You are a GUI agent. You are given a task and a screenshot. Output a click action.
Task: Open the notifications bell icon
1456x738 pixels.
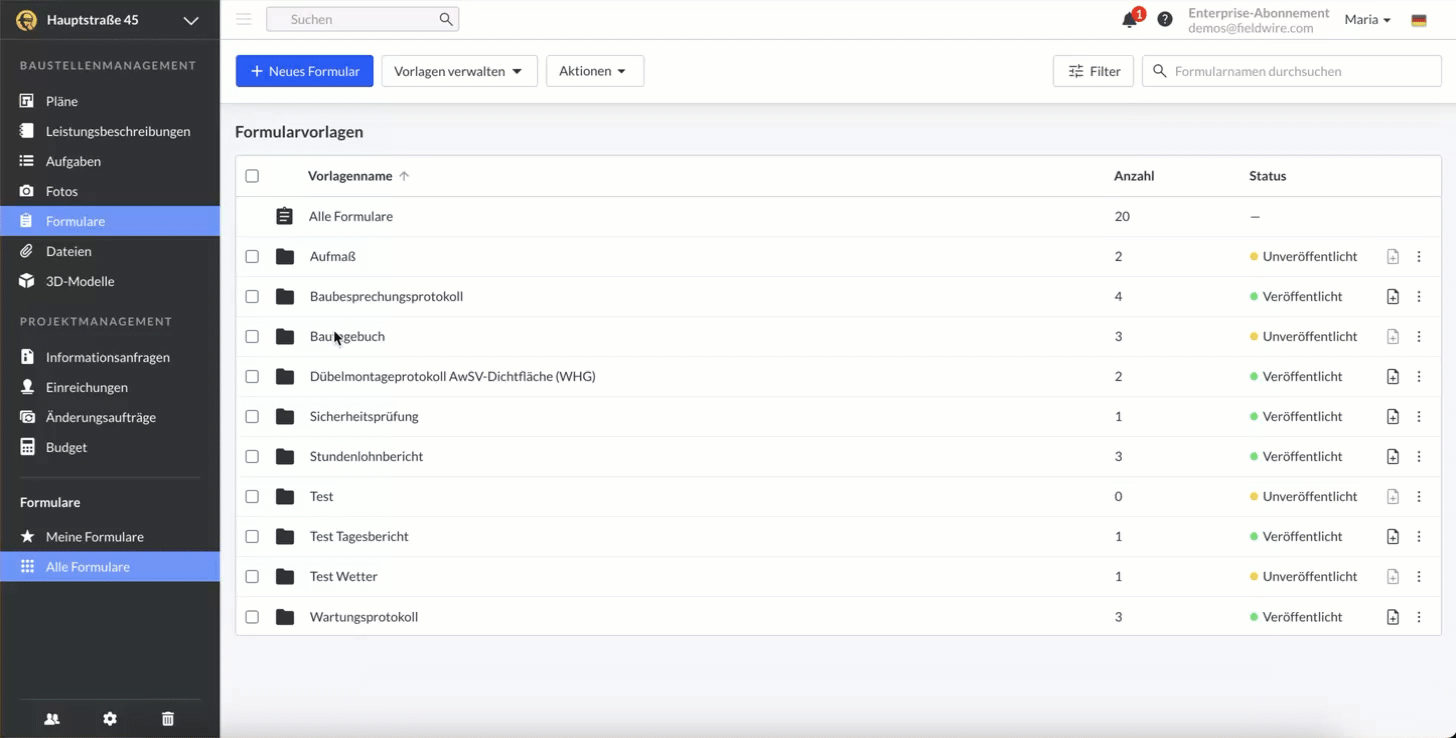[x=1130, y=20]
